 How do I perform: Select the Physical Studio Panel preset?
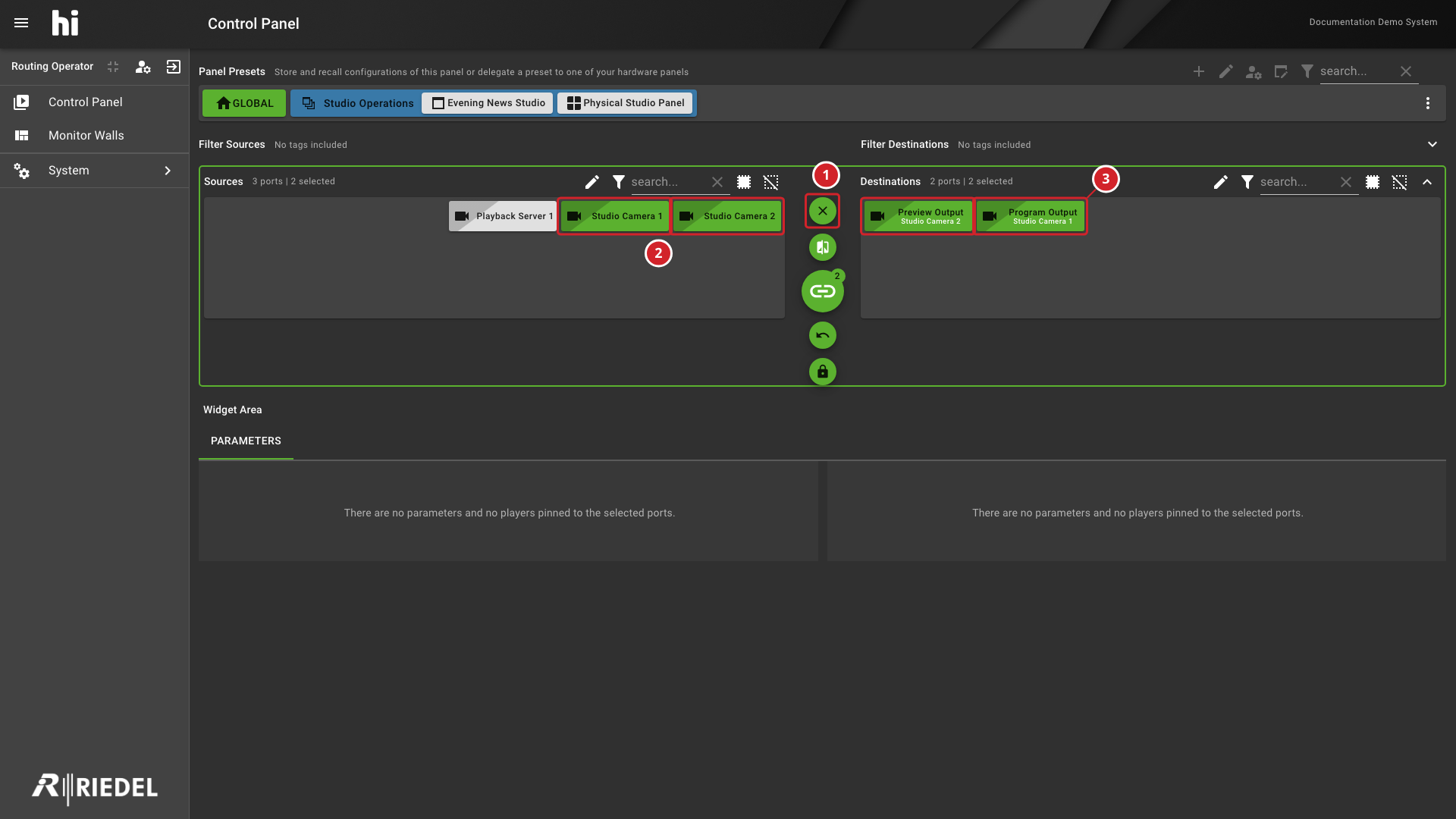click(626, 103)
